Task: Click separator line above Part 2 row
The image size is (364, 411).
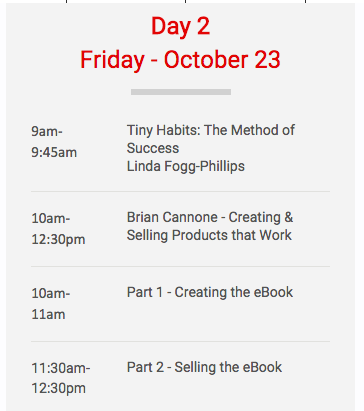Action: point(180,341)
